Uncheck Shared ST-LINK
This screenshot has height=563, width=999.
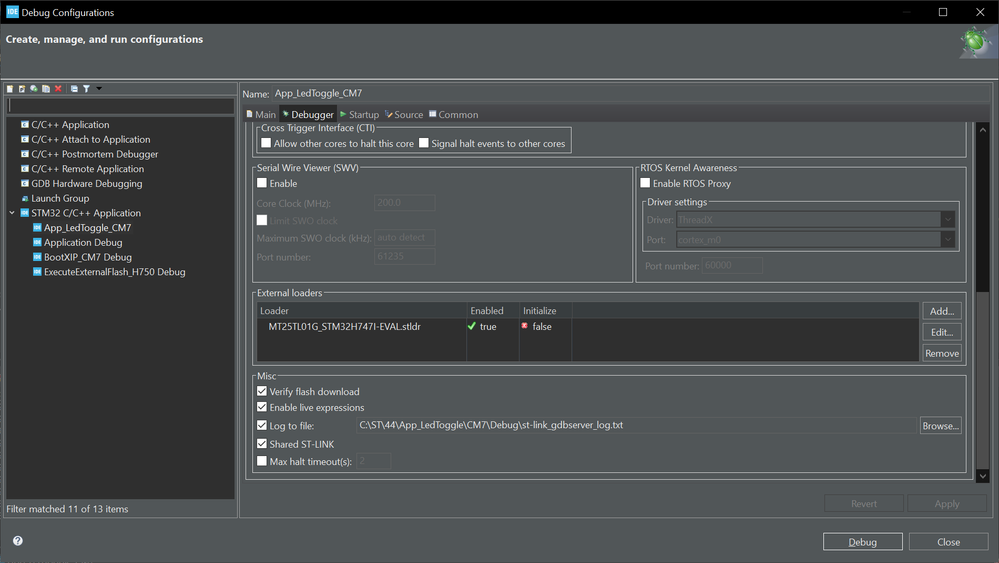tap(262, 444)
